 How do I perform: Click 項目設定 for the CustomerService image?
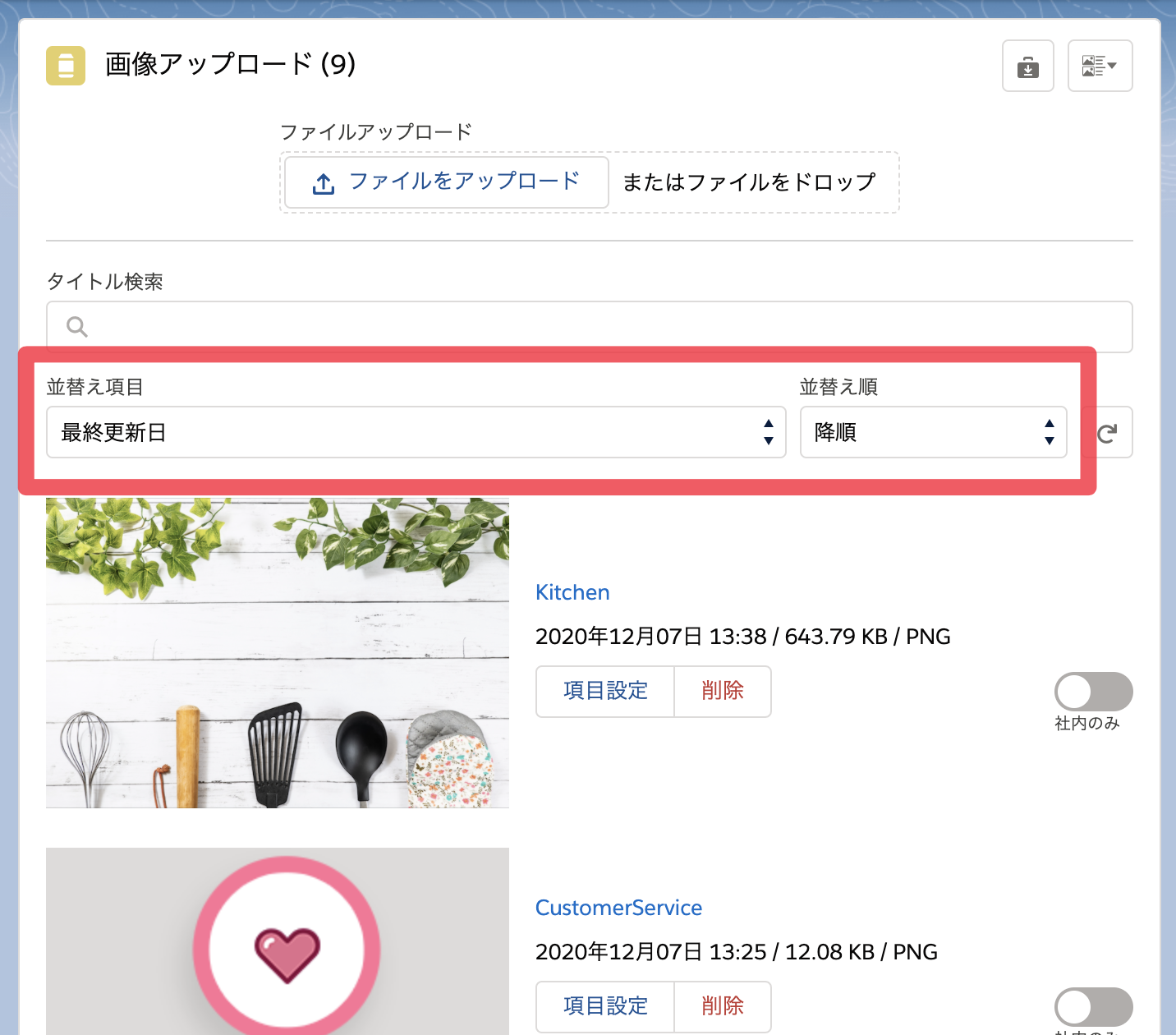coord(605,1007)
